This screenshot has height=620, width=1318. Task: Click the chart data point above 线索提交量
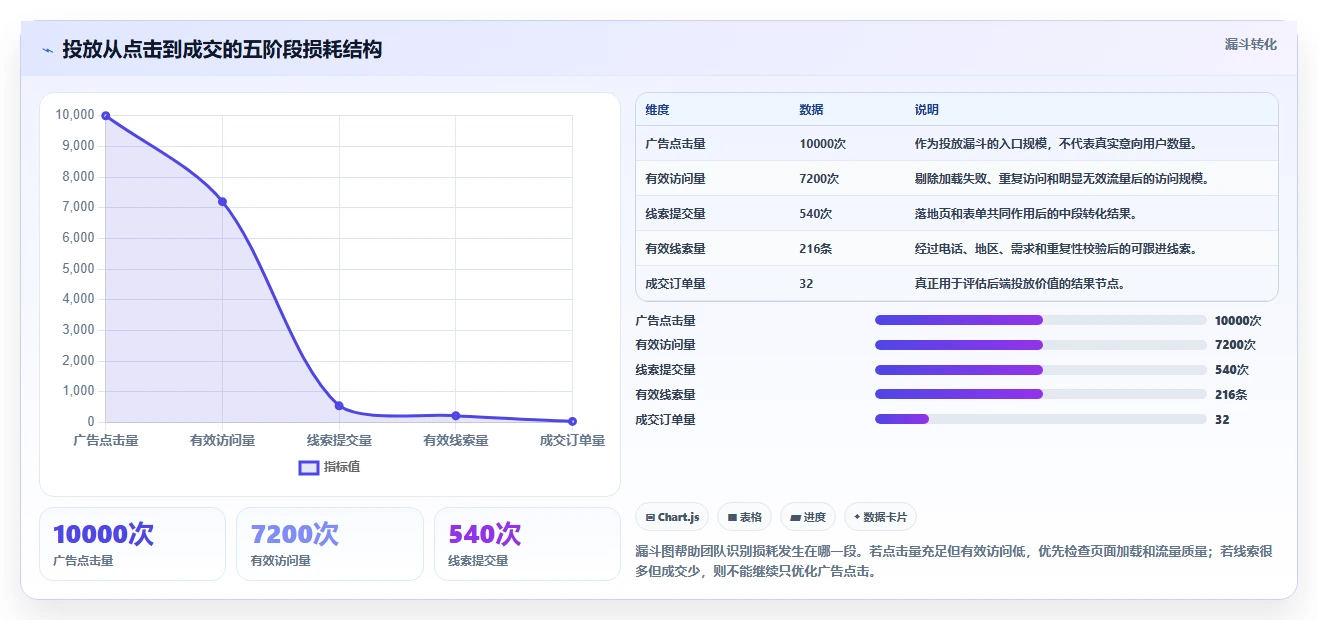(339, 405)
